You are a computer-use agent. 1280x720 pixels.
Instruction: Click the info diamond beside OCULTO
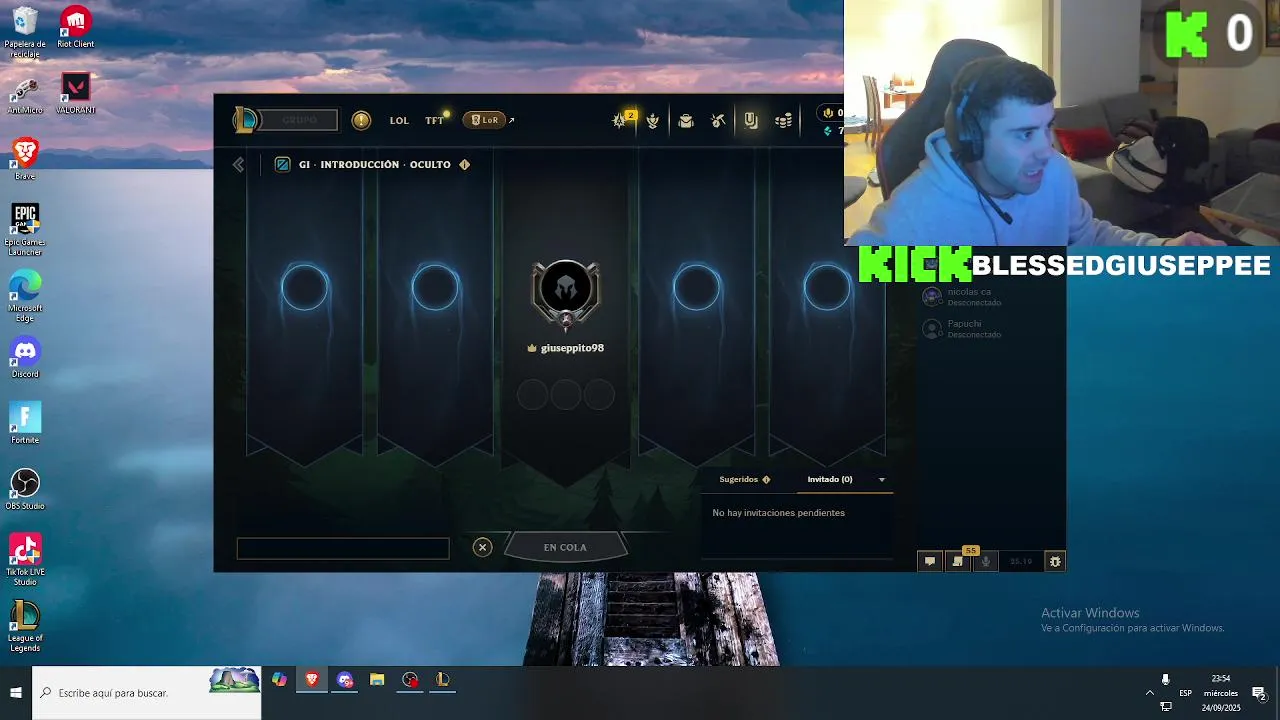pos(464,164)
